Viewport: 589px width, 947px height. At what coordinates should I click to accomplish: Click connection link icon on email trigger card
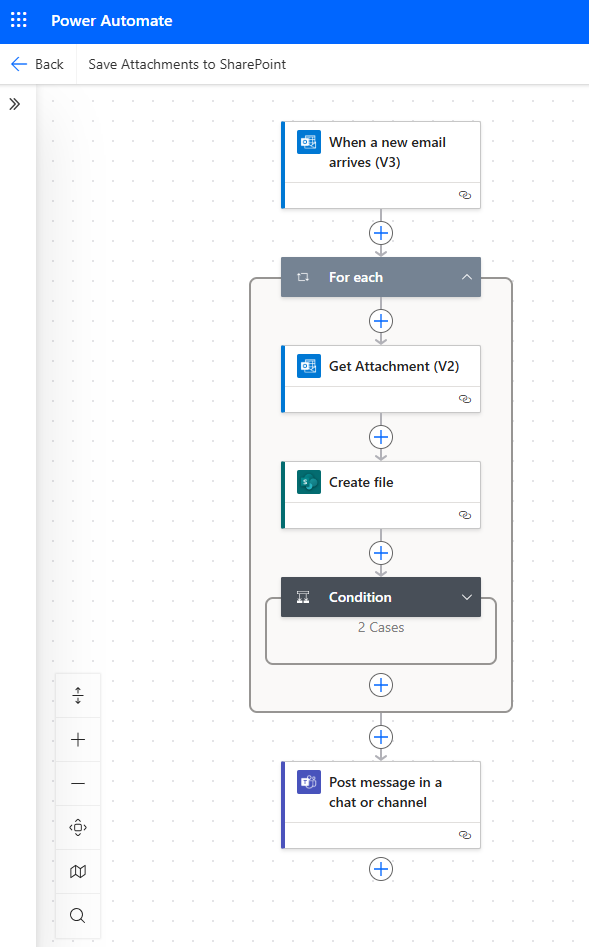[465, 195]
